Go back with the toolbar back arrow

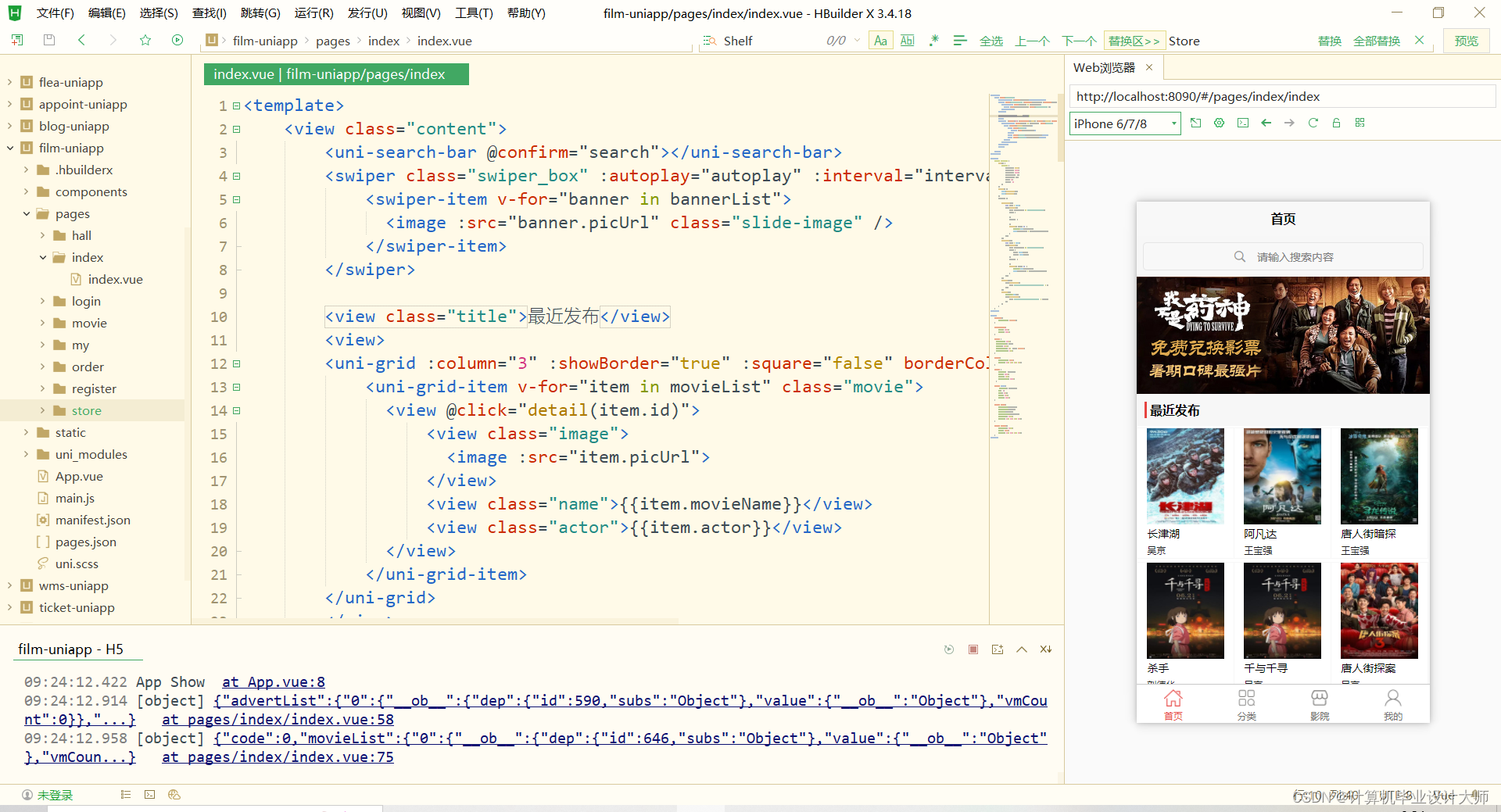[x=81, y=40]
